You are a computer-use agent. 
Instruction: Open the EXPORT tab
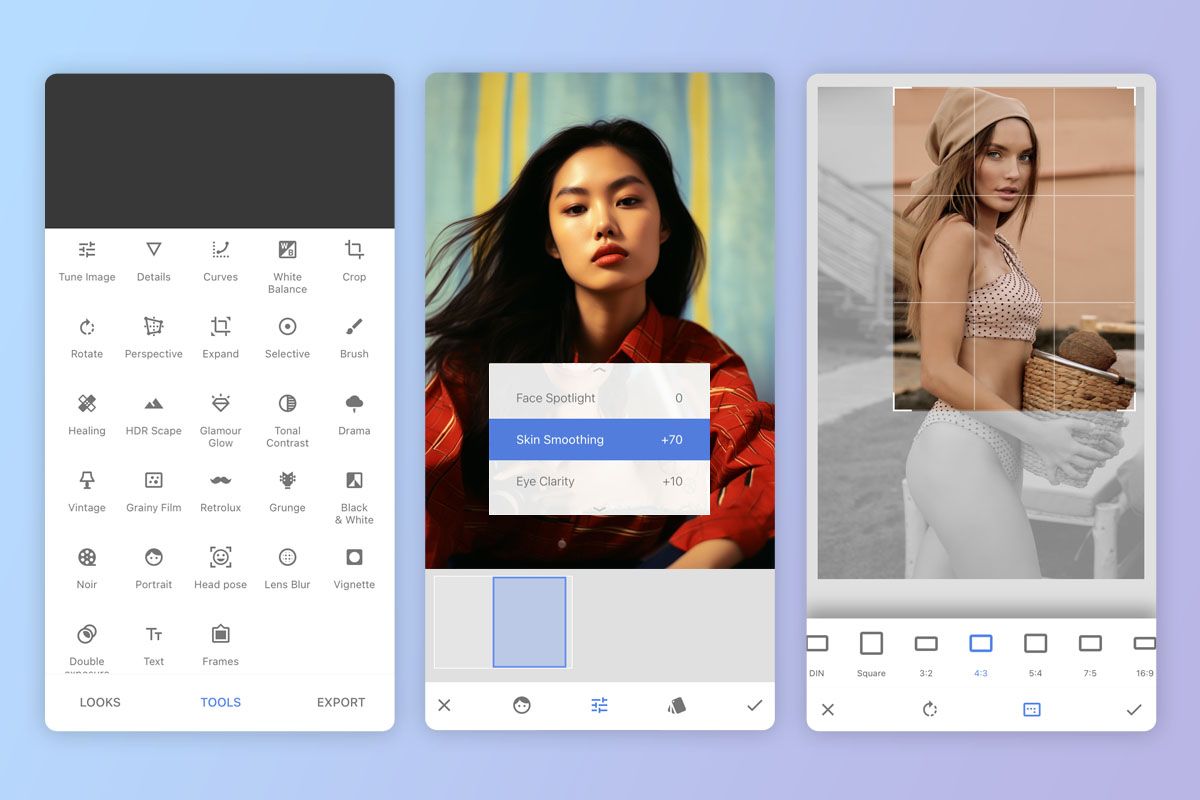tap(341, 702)
